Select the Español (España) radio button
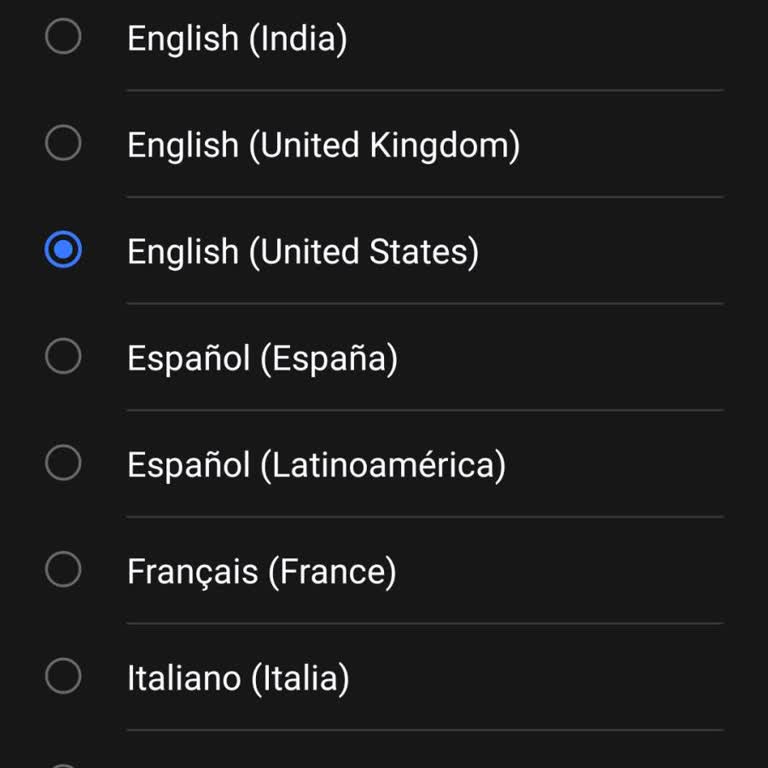Viewport: 768px width, 768px height. click(x=63, y=356)
